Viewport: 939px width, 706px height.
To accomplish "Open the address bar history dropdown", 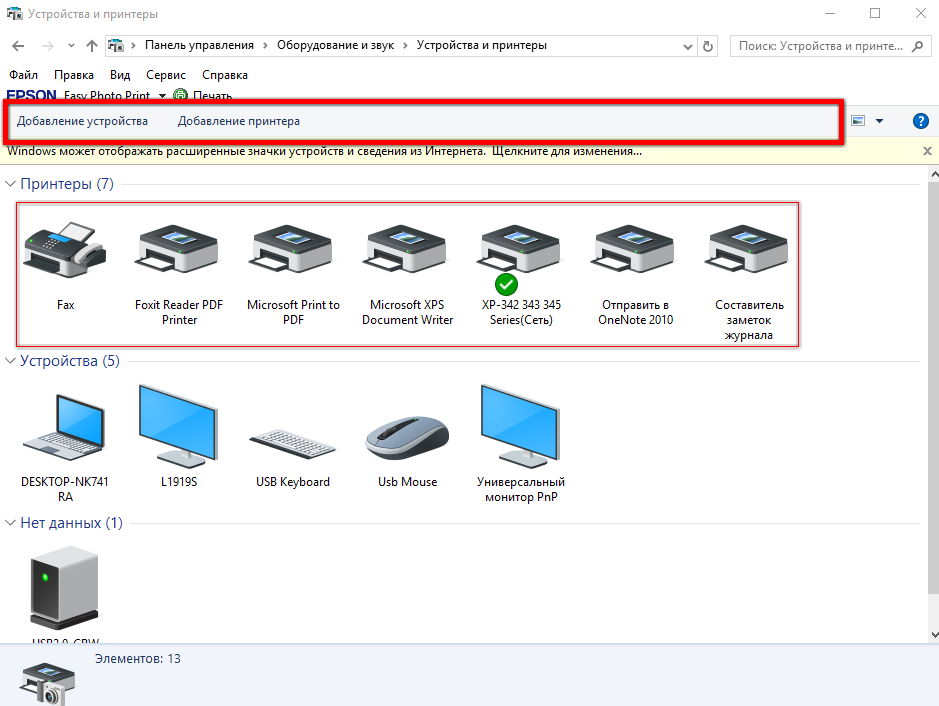I will tap(687, 46).
